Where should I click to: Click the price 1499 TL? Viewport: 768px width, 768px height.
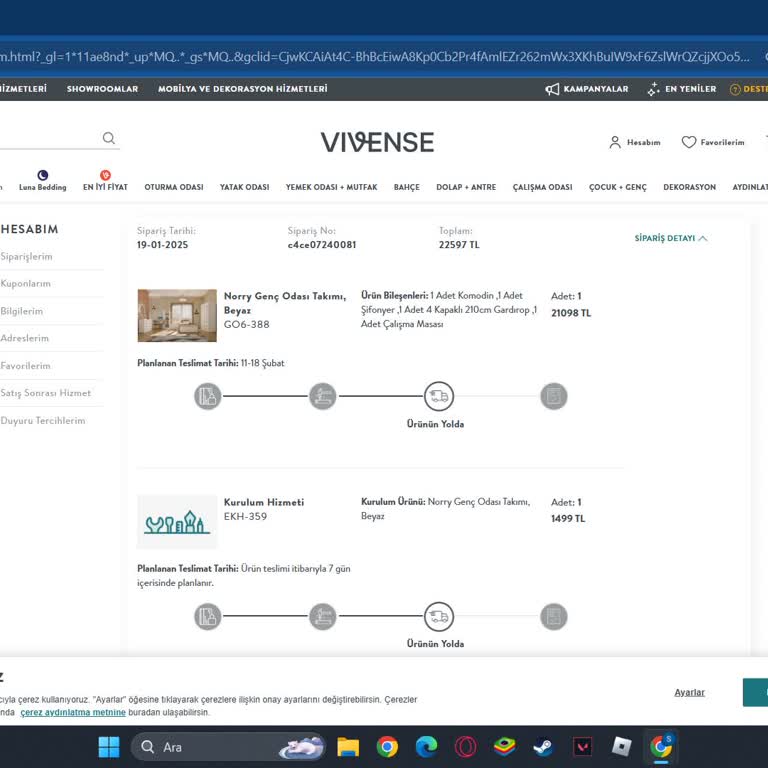pyautogui.click(x=568, y=519)
